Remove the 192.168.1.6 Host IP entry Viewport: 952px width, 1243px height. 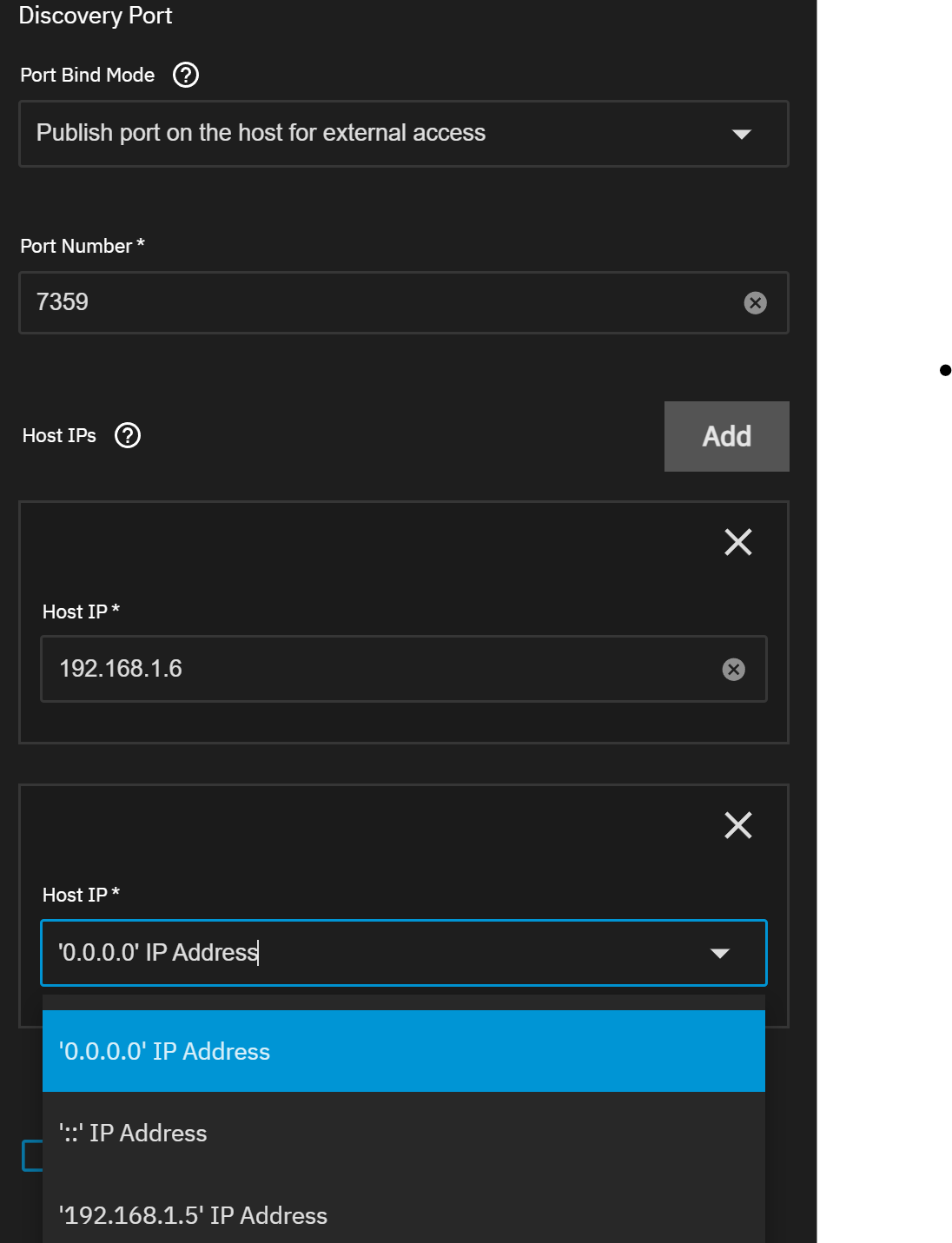[x=738, y=542]
